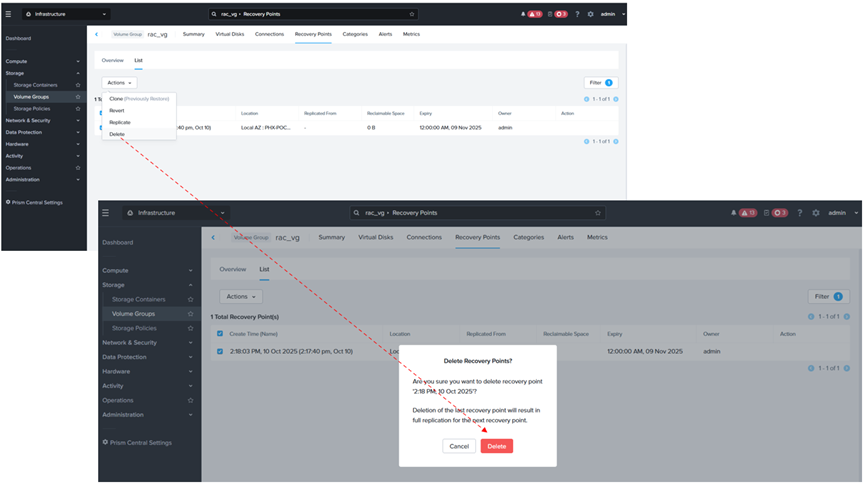
Task: Click the help question mark in lower window
Action: pos(799,213)
